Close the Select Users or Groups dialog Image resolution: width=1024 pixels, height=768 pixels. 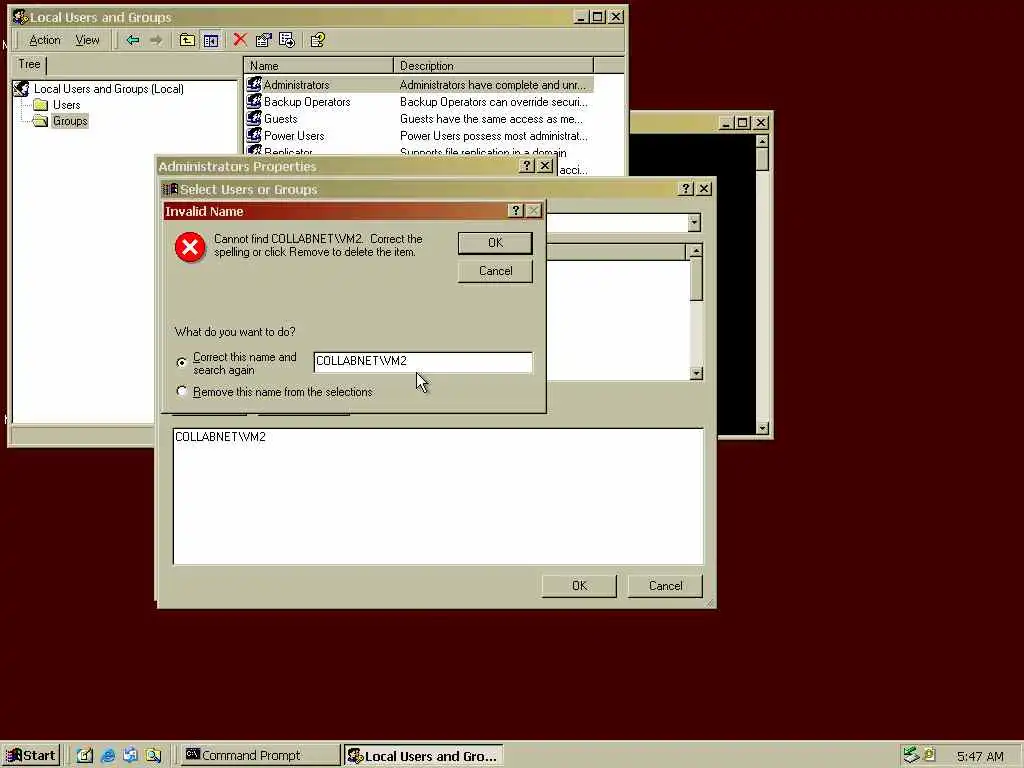point(704,188)
